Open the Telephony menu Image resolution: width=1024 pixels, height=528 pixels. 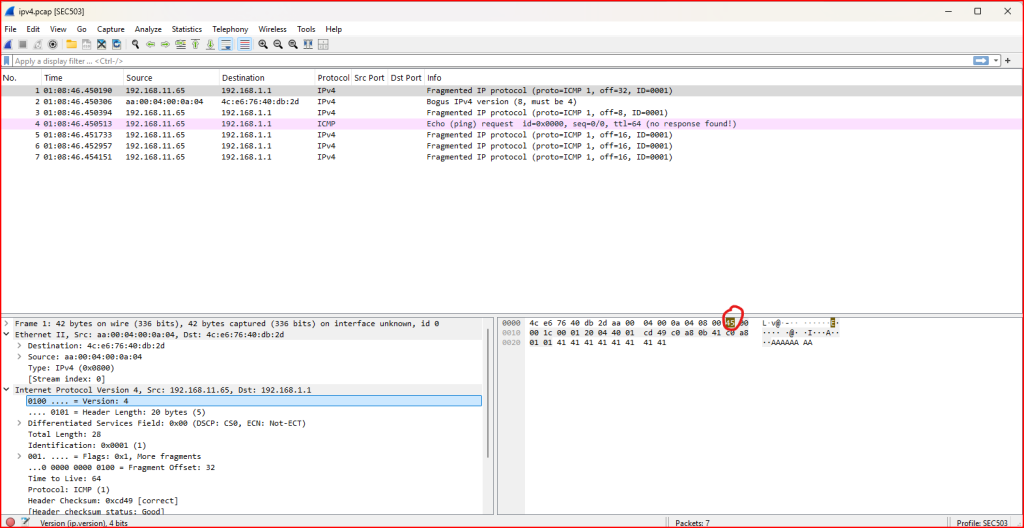pos(231,29)
